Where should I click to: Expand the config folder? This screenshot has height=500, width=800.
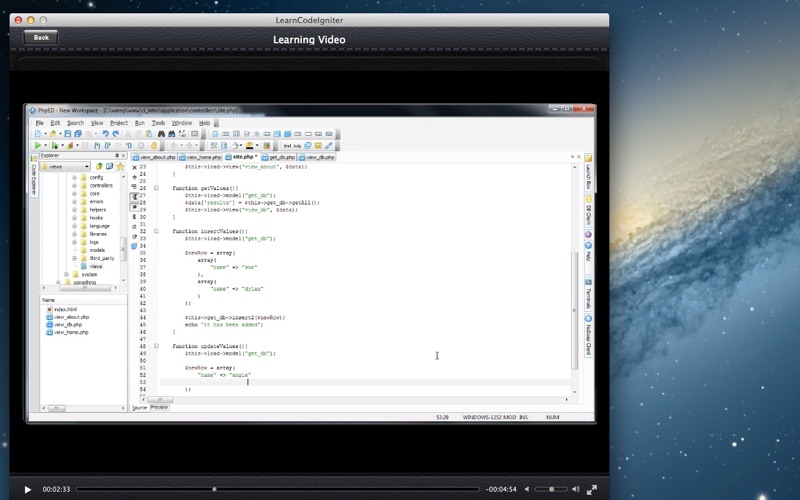[74, 178]
